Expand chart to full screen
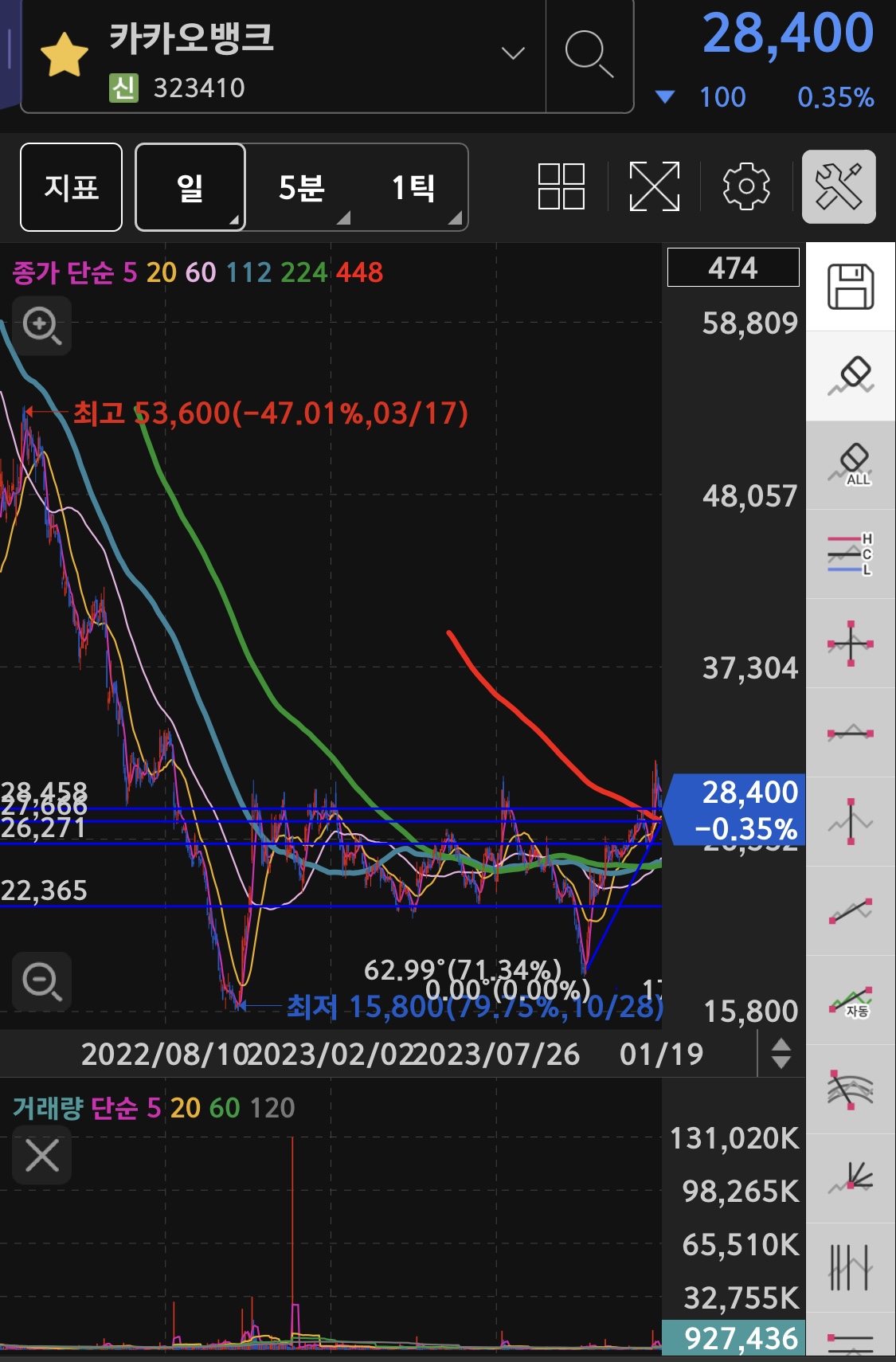896x1362 pixels. point(654,186)
